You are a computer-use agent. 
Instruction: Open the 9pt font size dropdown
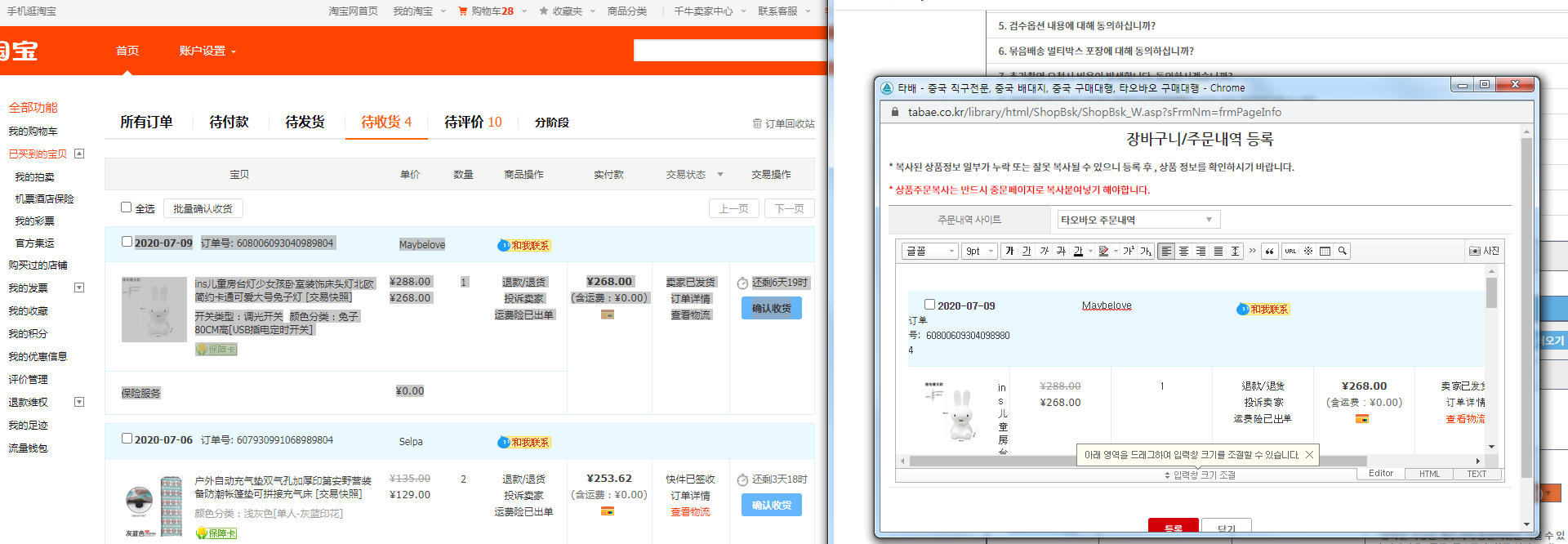[x=979, y=251]
